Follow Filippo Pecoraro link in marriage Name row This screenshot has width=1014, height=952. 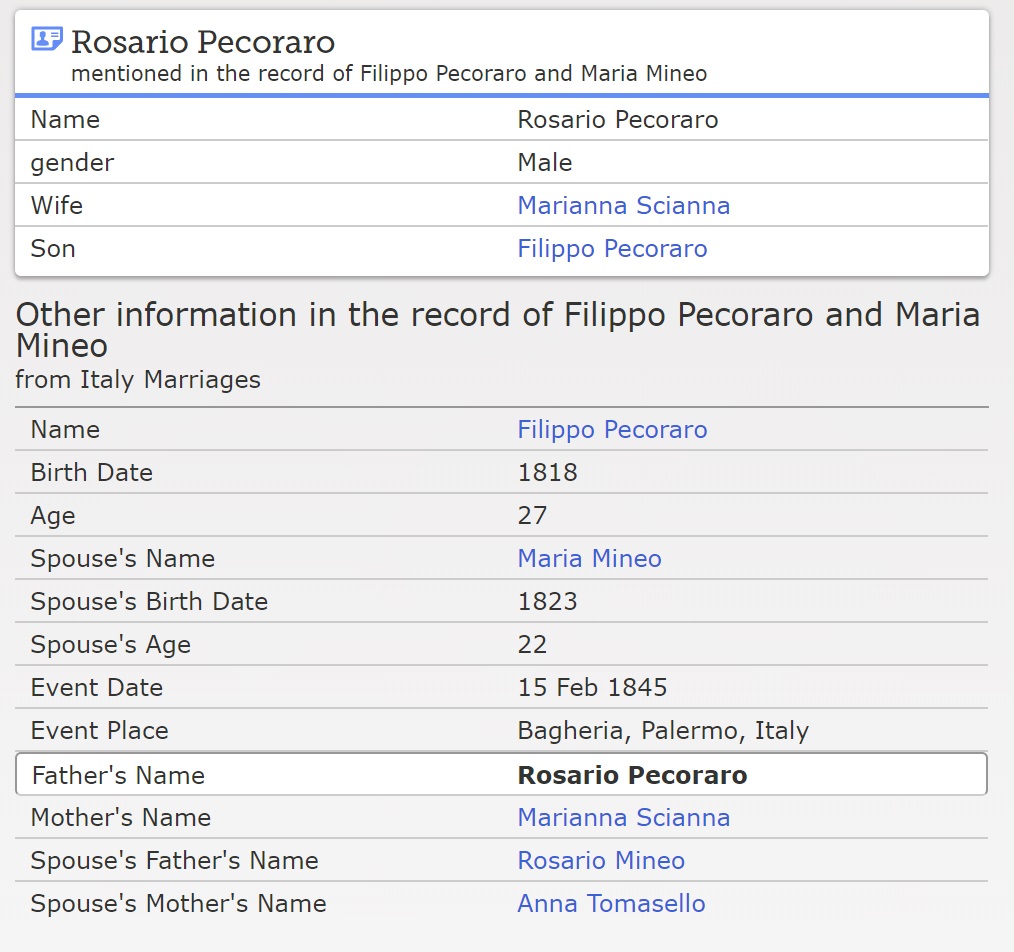(612, 430)
